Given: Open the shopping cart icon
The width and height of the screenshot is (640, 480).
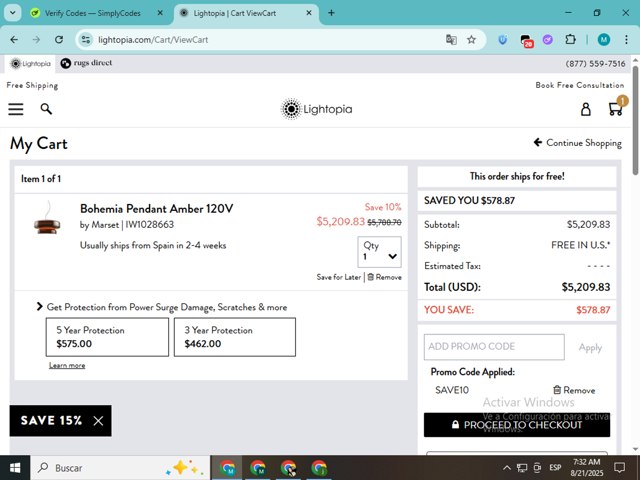Looking at the screenshot, I should coord(616,108).
